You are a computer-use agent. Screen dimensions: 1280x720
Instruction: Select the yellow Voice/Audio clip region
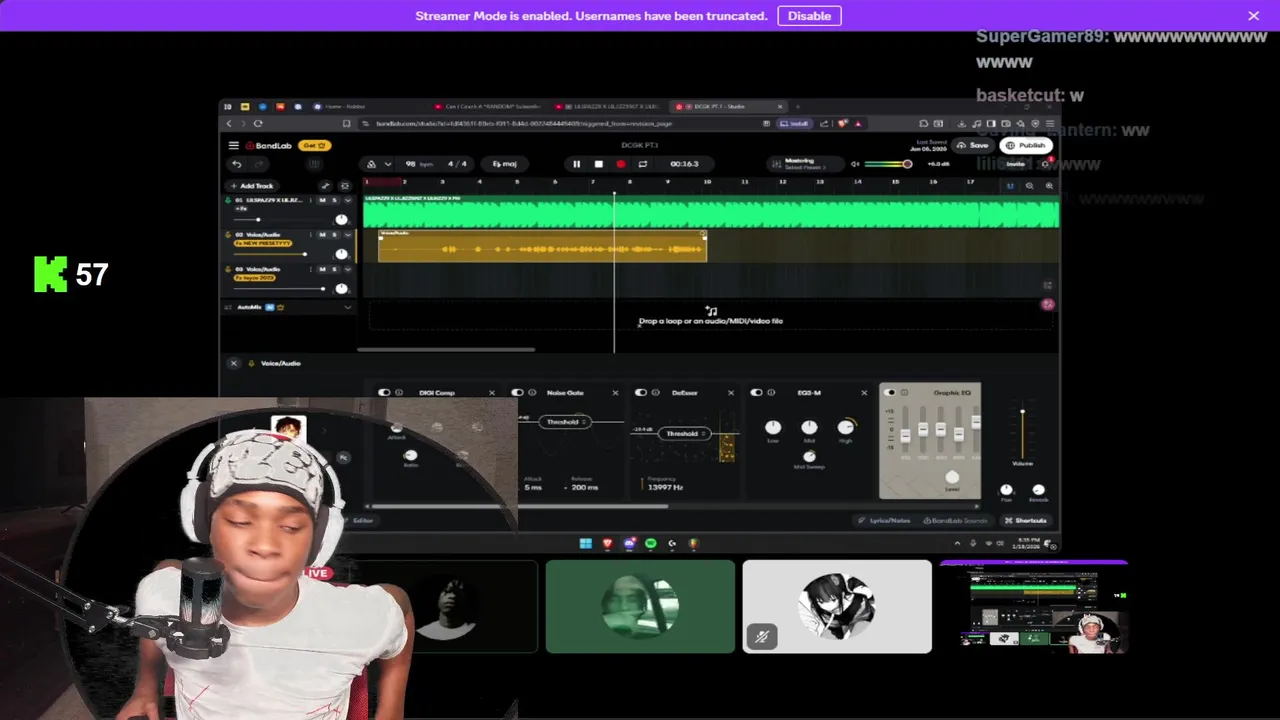(x=542, y=247)
